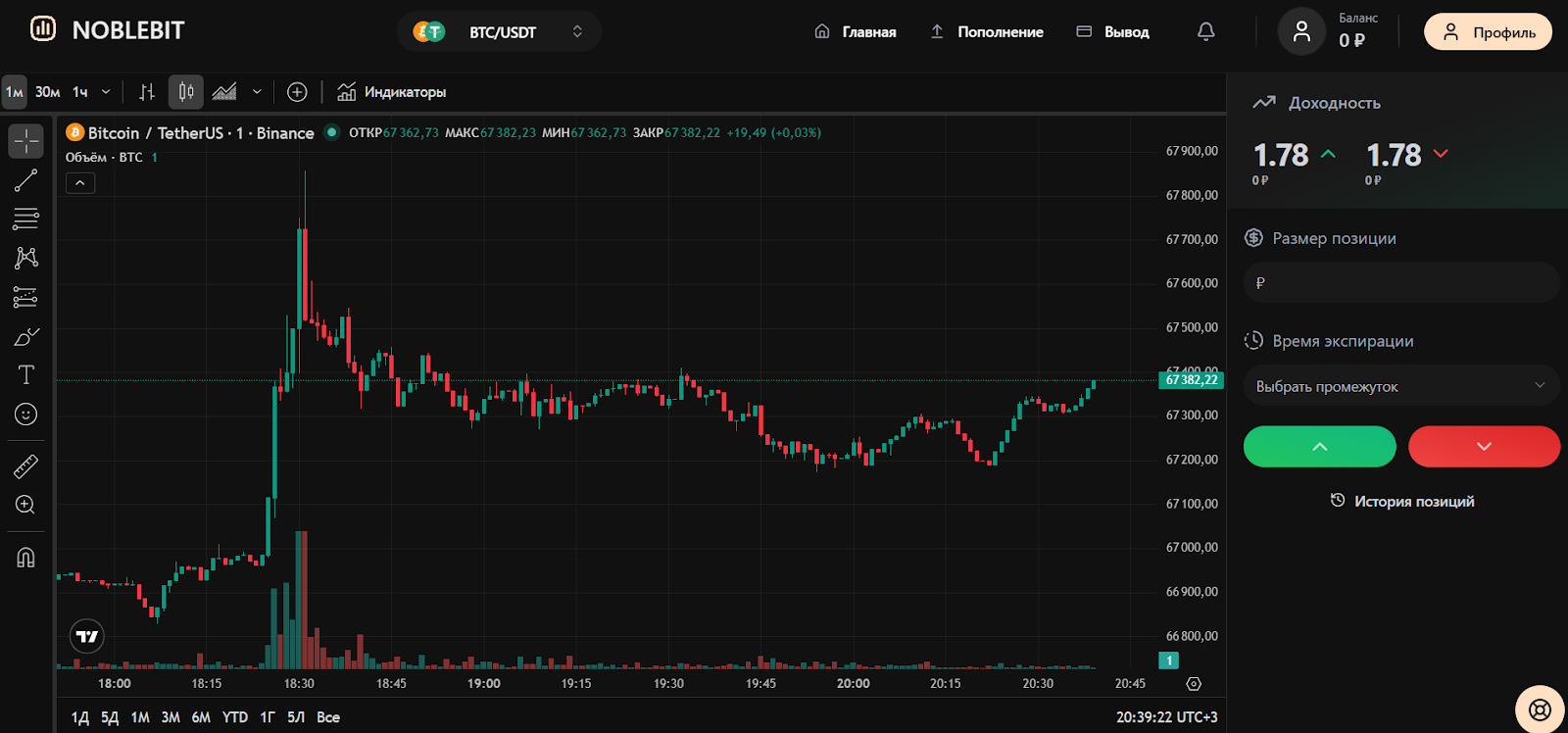
Task: Collapse the chart legend chevron
Action: (80, 183)
